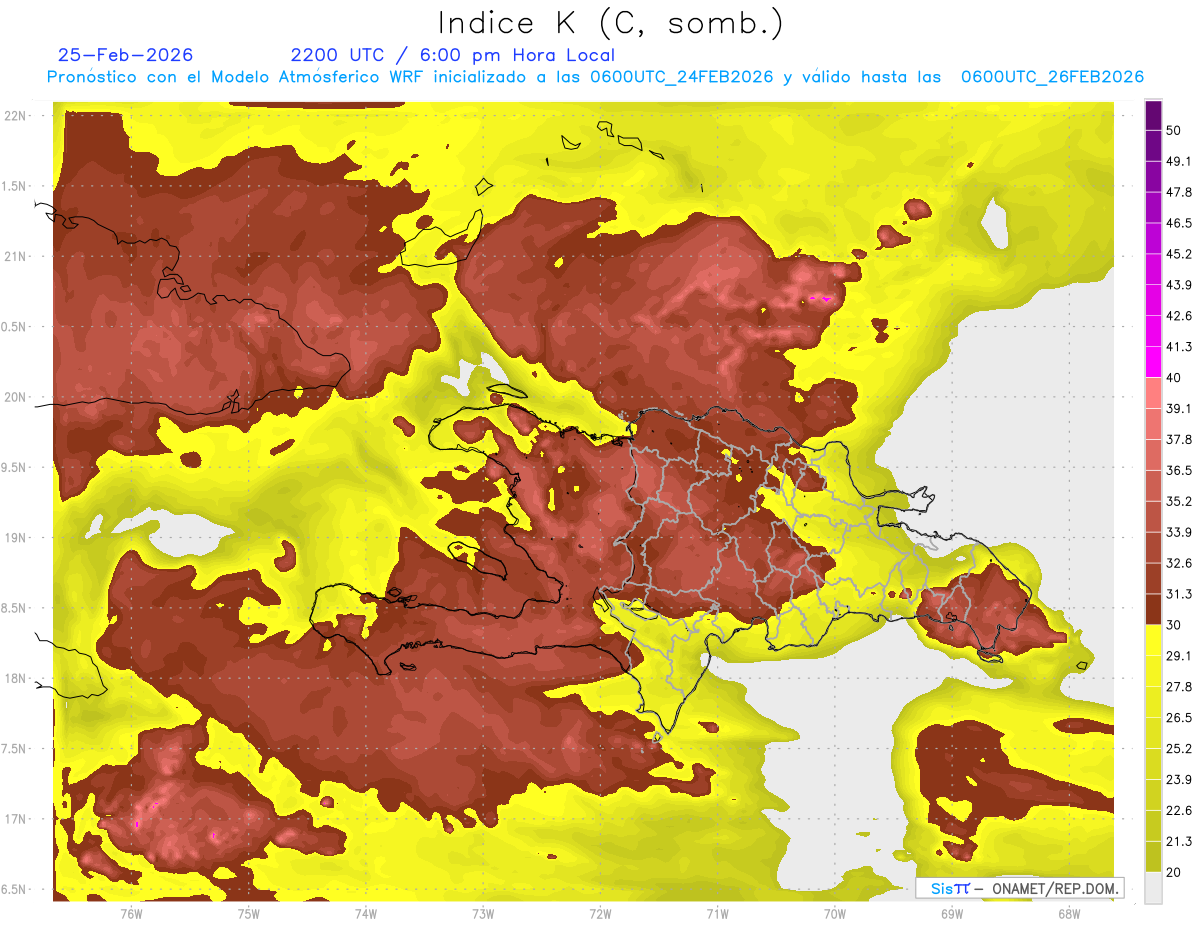Click the '22N' latitude label

(17, 116)
